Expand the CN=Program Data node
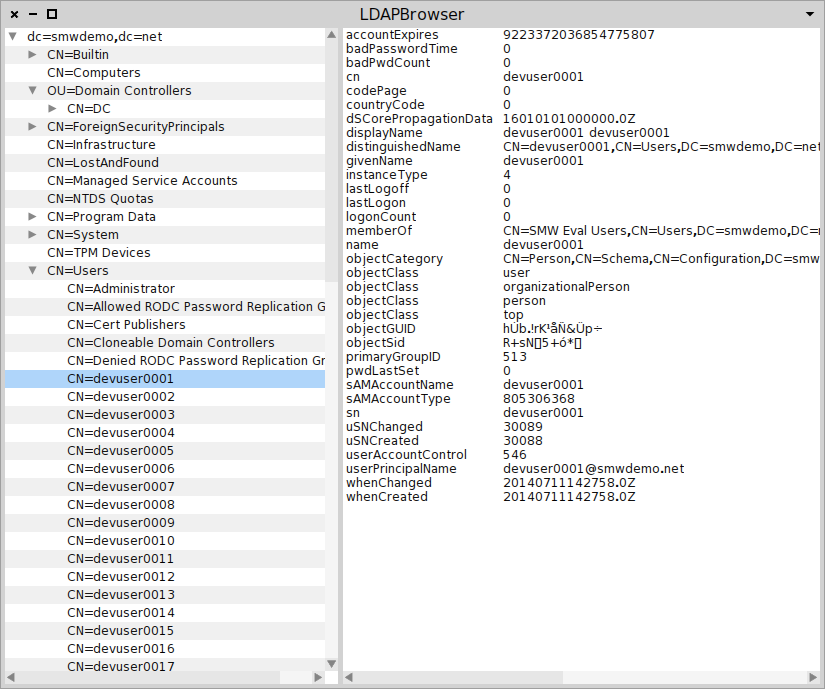The width and height of the screenshot is (825, 689). click(32, 217)
